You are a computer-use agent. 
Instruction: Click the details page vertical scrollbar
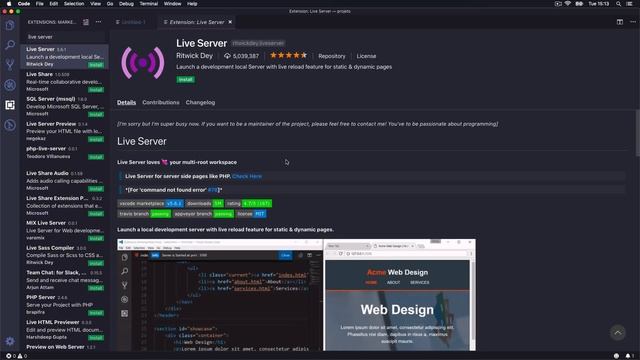coord(638,133)
